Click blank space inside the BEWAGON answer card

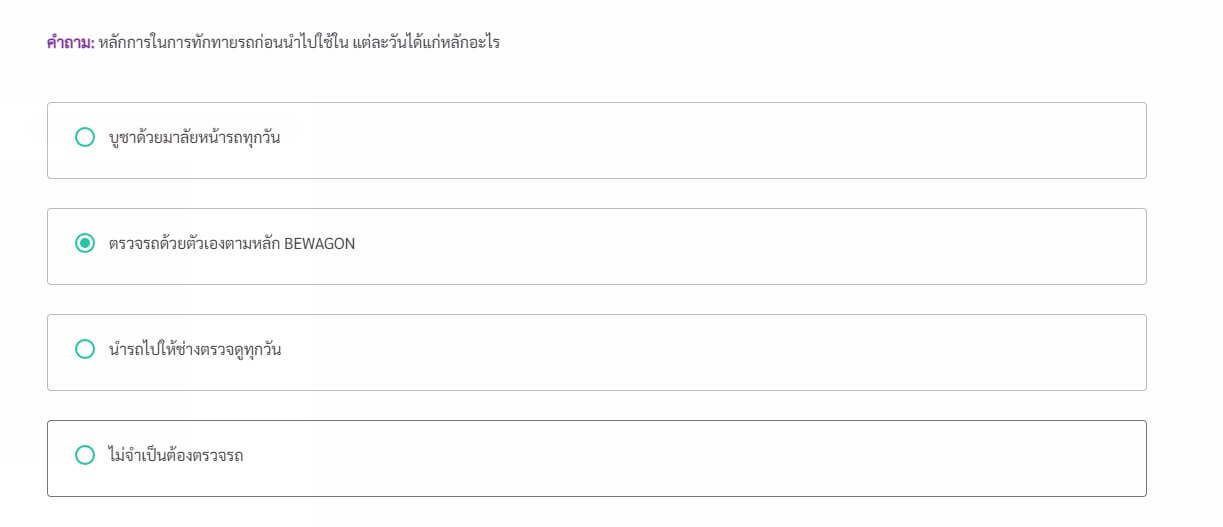(x=700, y=246)
